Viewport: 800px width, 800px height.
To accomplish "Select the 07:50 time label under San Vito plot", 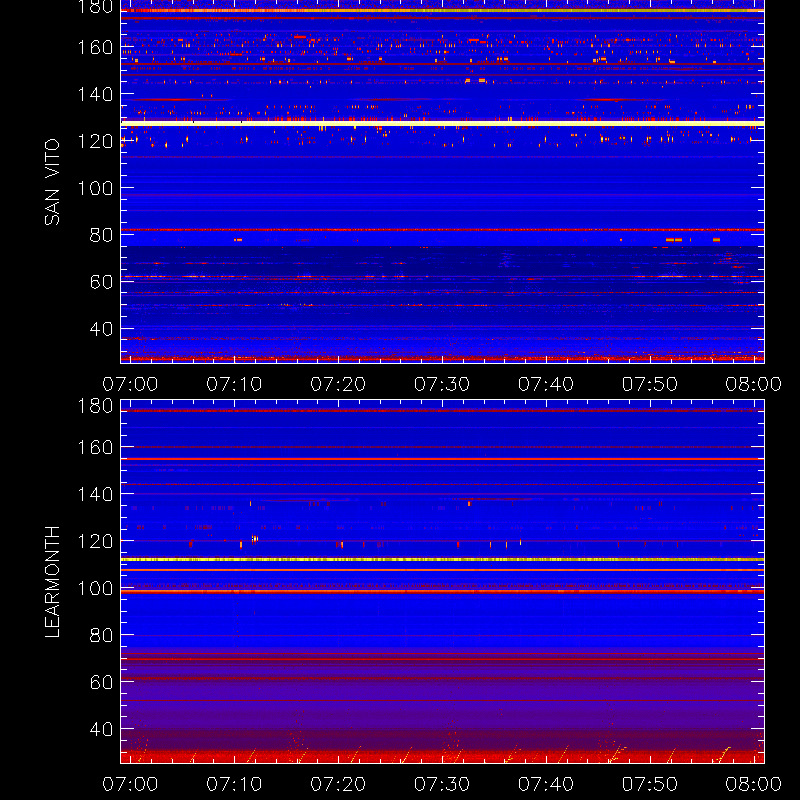I will pyautogui.click(x=650, y=384).
